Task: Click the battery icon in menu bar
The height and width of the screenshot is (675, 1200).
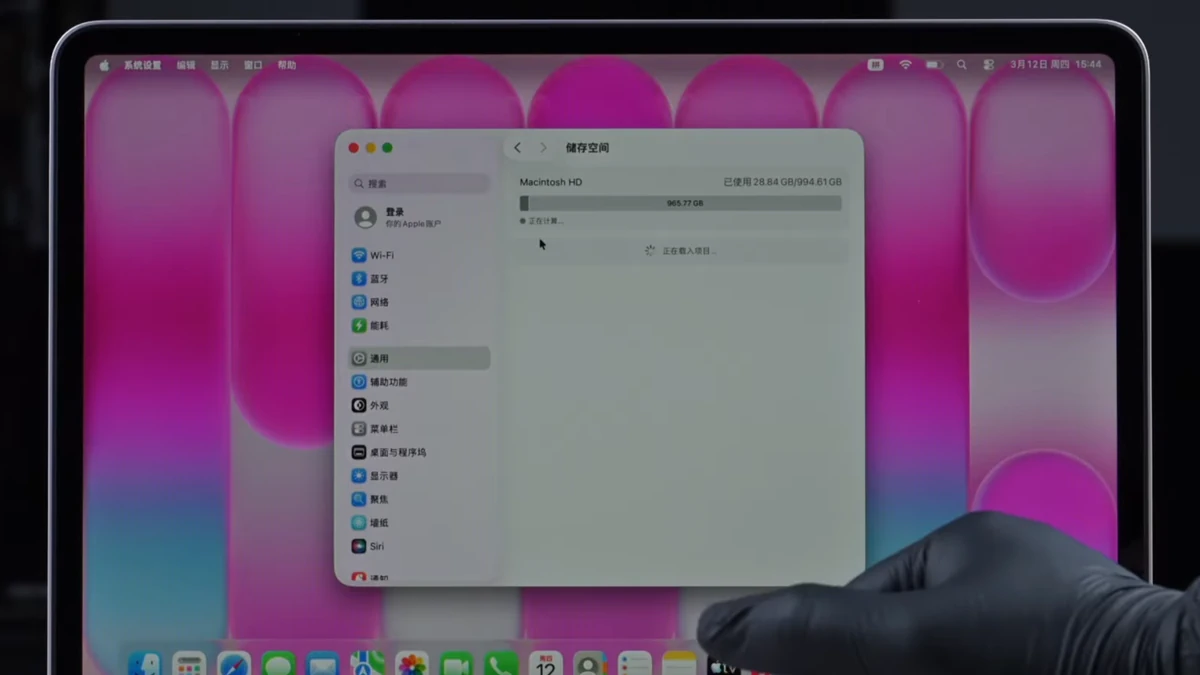Action: (x=934, y=65)
